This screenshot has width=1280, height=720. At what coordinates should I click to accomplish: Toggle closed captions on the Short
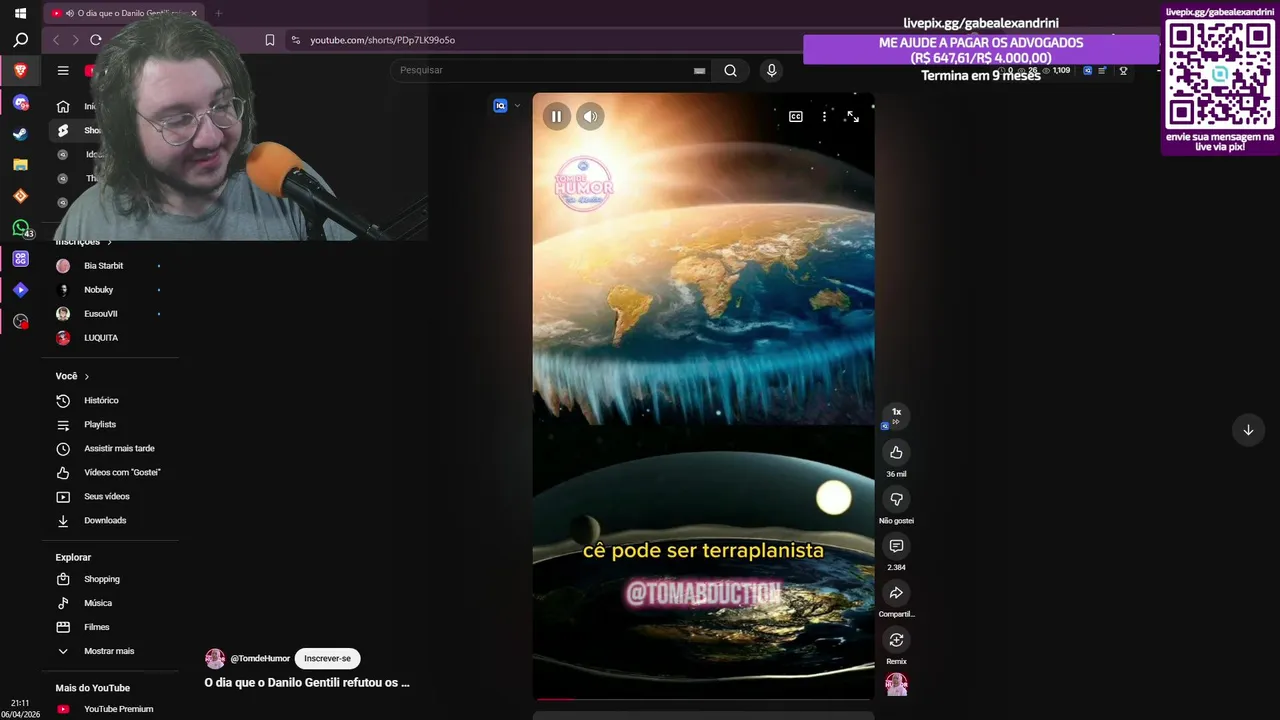tap(796, 116)
